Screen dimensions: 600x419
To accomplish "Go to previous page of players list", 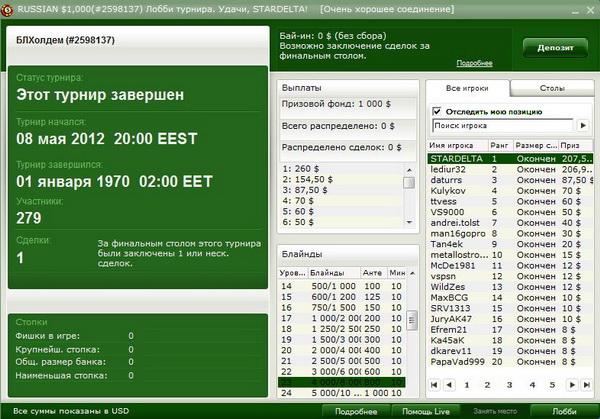I will pos(449,385).
